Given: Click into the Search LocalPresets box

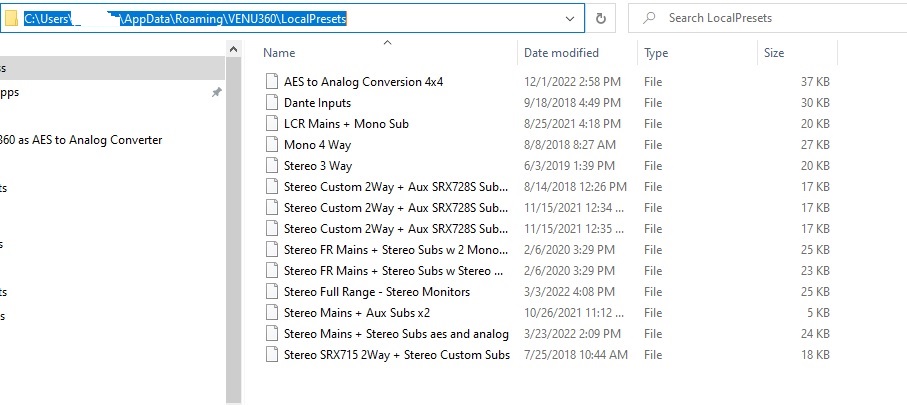Looking at the screenshot, I should pos(769,18).
